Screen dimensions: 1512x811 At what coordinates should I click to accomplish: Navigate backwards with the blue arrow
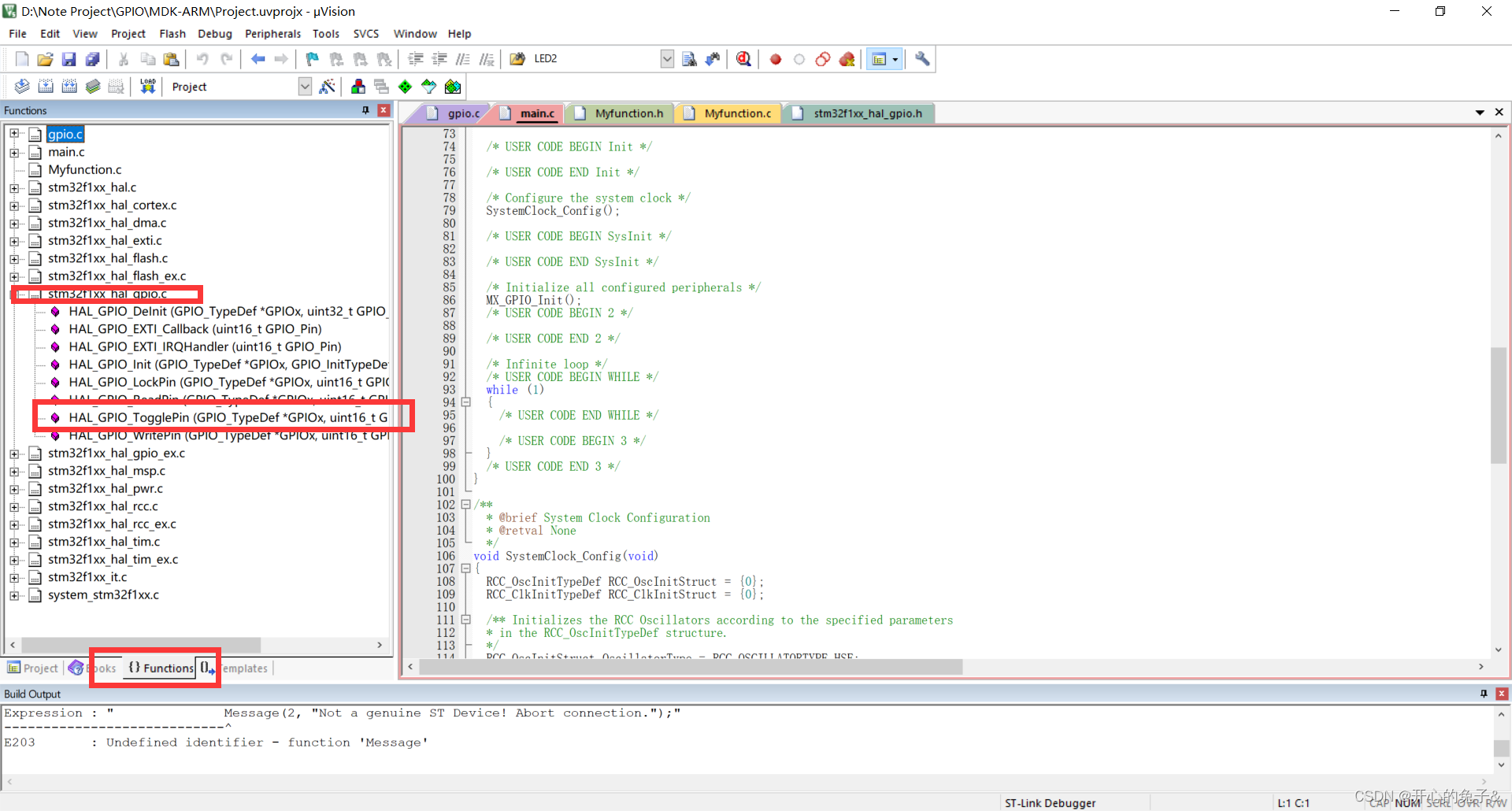click(258, 59)
